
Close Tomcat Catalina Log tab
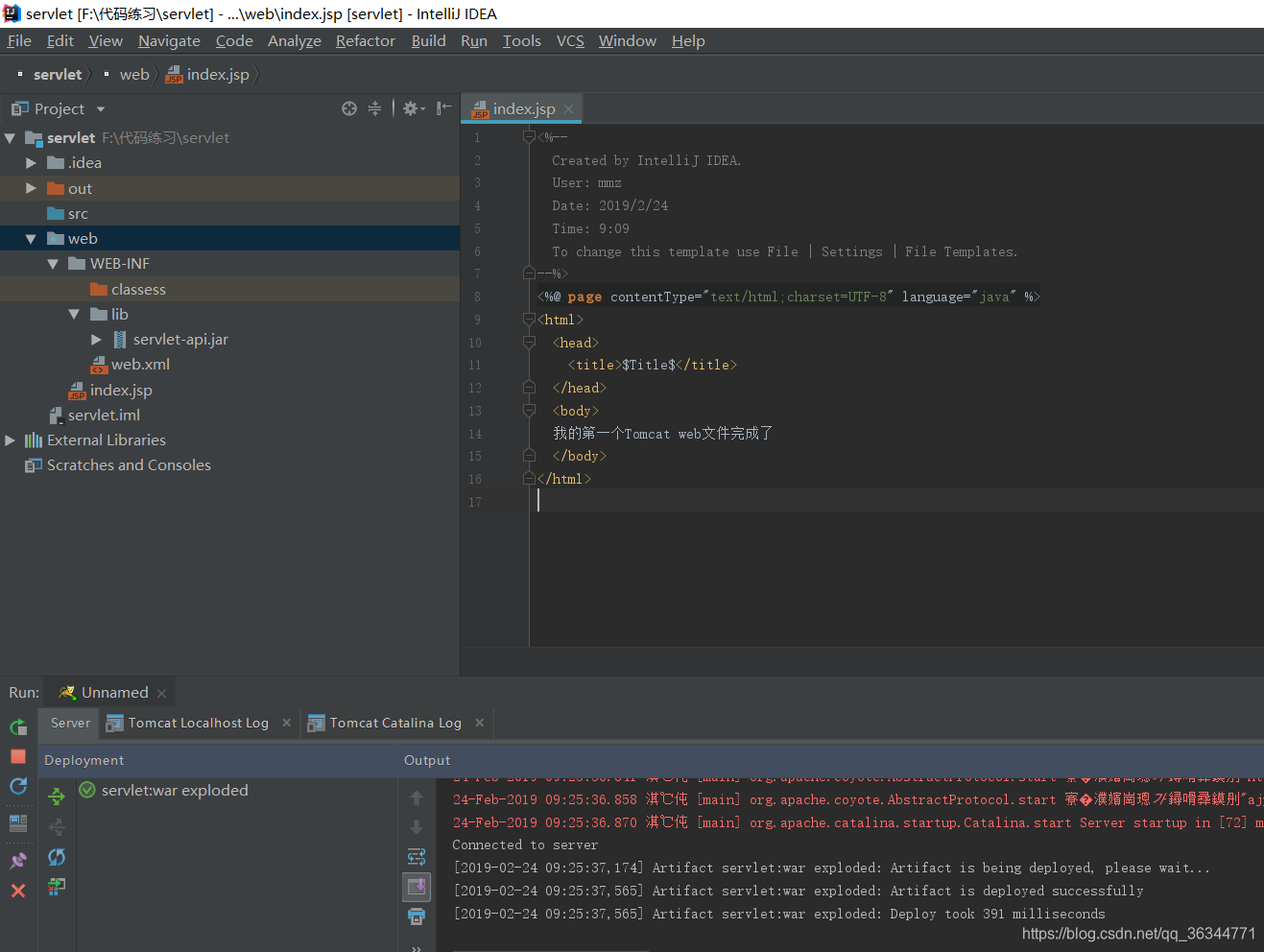pos(480,723)
